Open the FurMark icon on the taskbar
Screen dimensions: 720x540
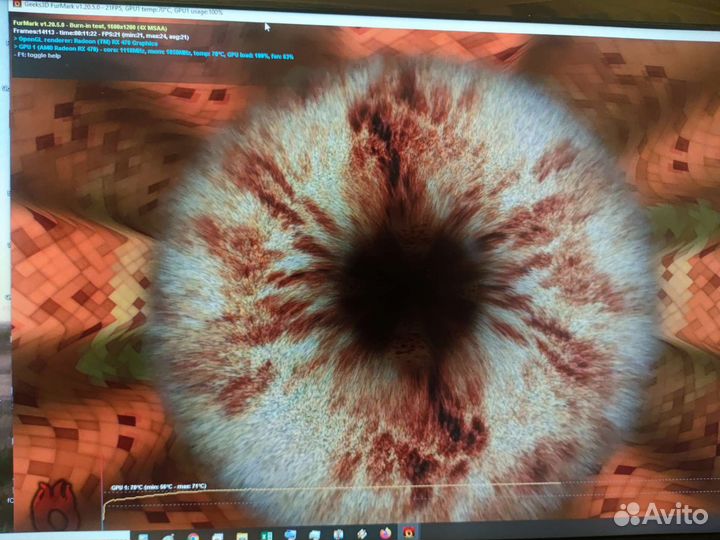click(x=409, y=532)
